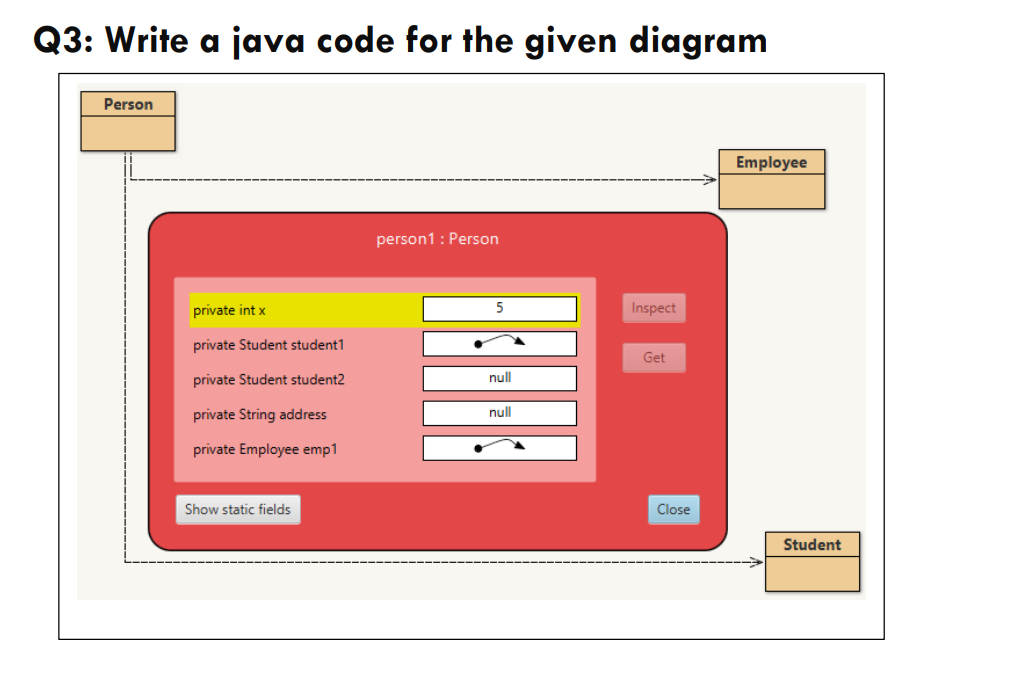Click the Person class box
Viewport: 1022px width, 685px height.
click(127, 120)
